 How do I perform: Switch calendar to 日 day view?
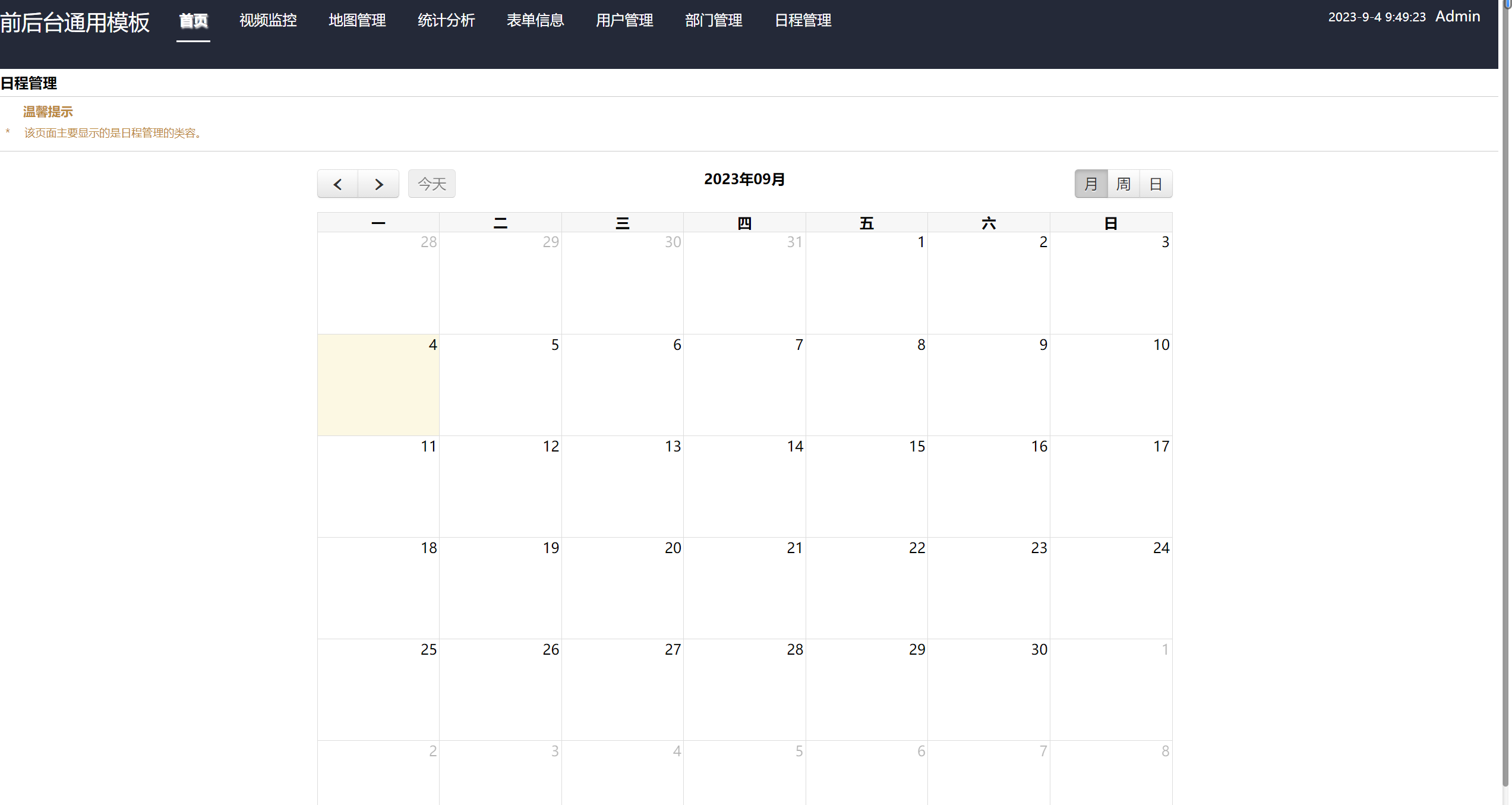coord(1156,184)
